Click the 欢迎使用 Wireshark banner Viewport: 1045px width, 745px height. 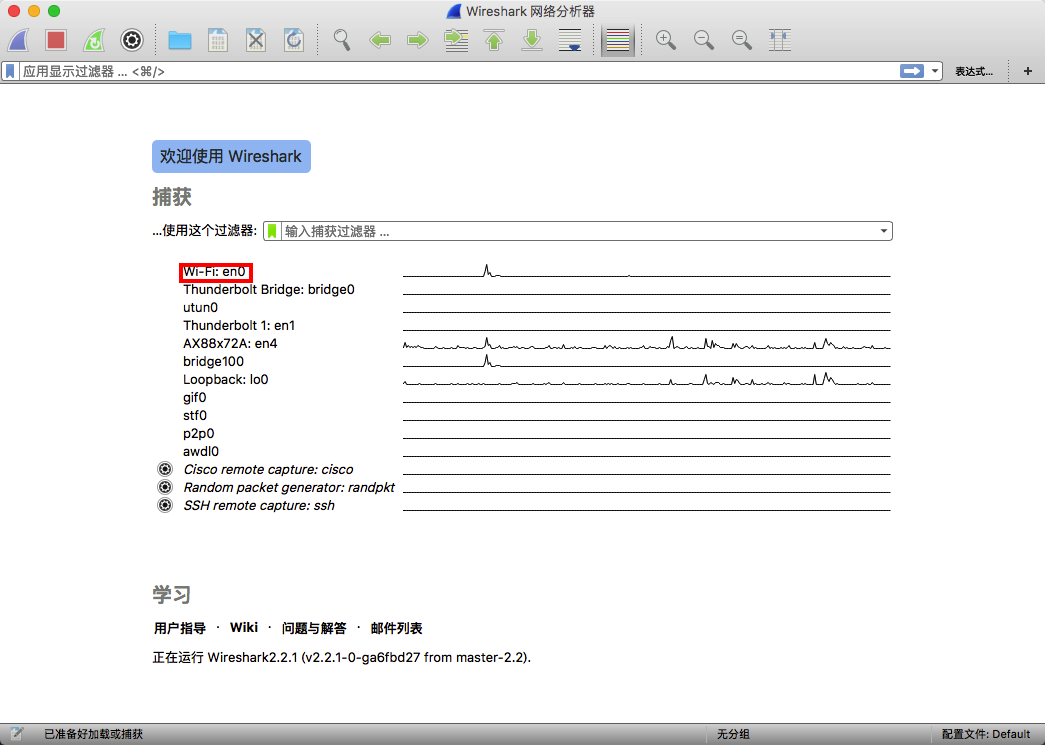[x=231, y=157]
